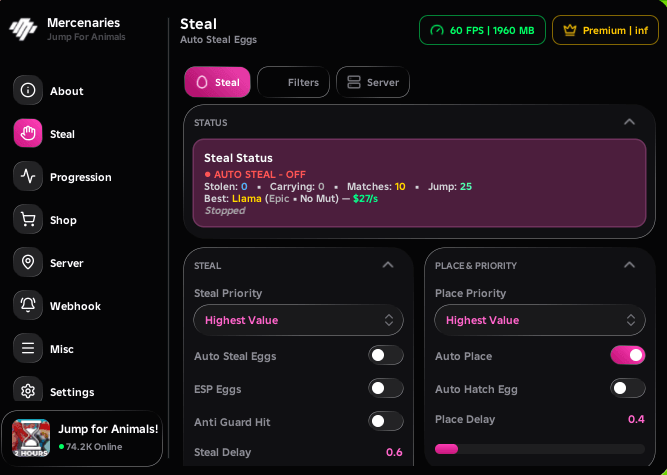
Task: Click the Misc hamburger icon
Action: [28, 348]
